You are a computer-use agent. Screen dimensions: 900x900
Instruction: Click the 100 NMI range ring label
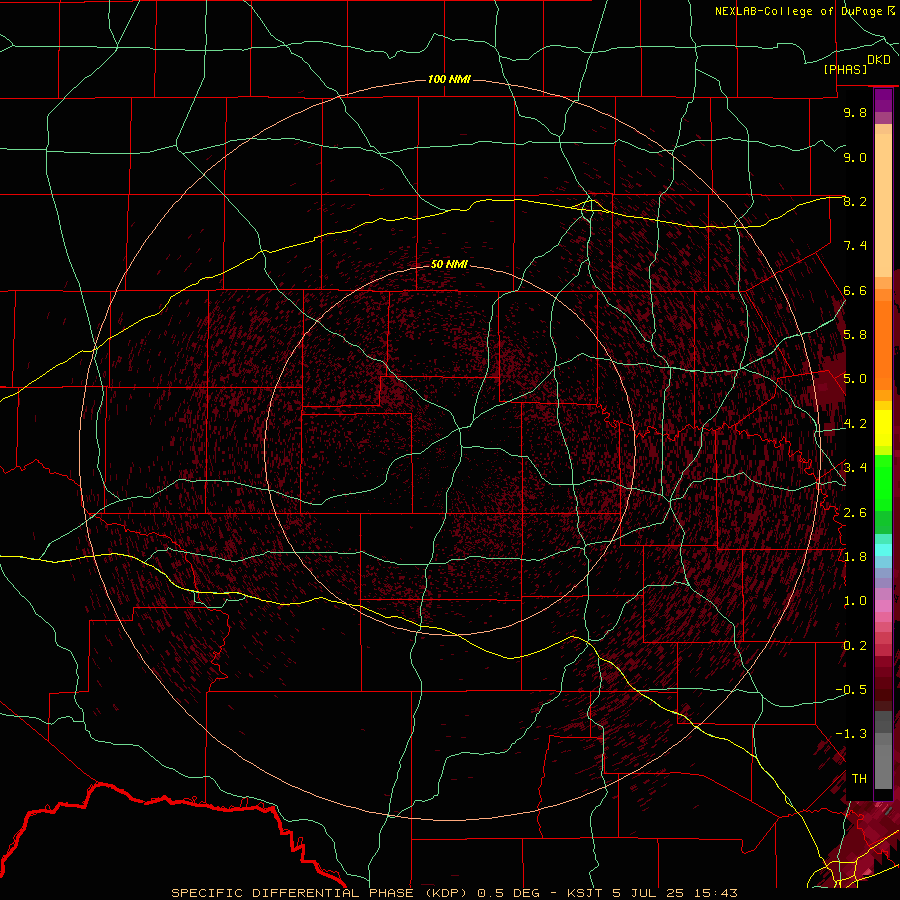coord(449,79)
